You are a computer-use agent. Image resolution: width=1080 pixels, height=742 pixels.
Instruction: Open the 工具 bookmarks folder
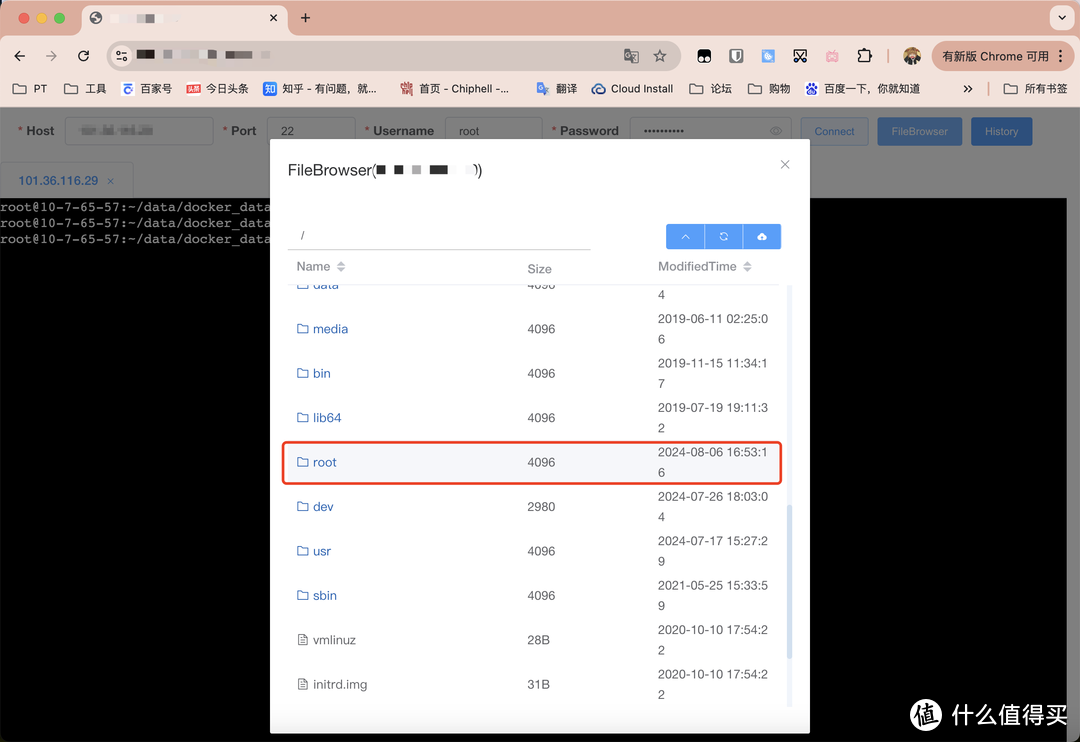coord(85,89)
